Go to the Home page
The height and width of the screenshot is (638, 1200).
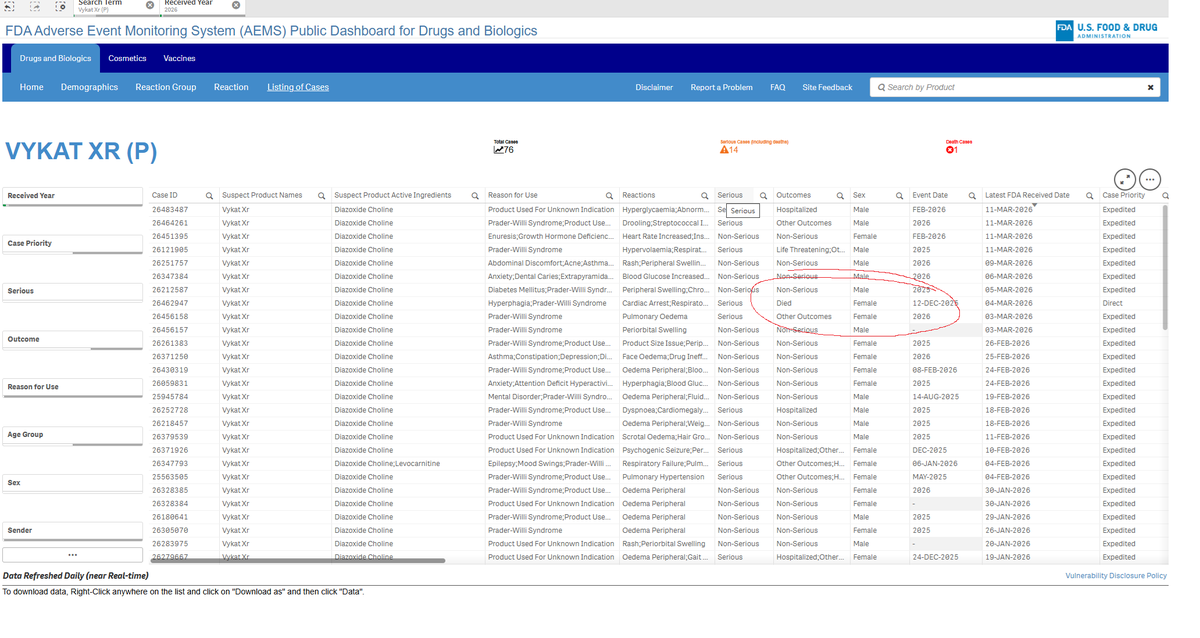coord(32,87)
